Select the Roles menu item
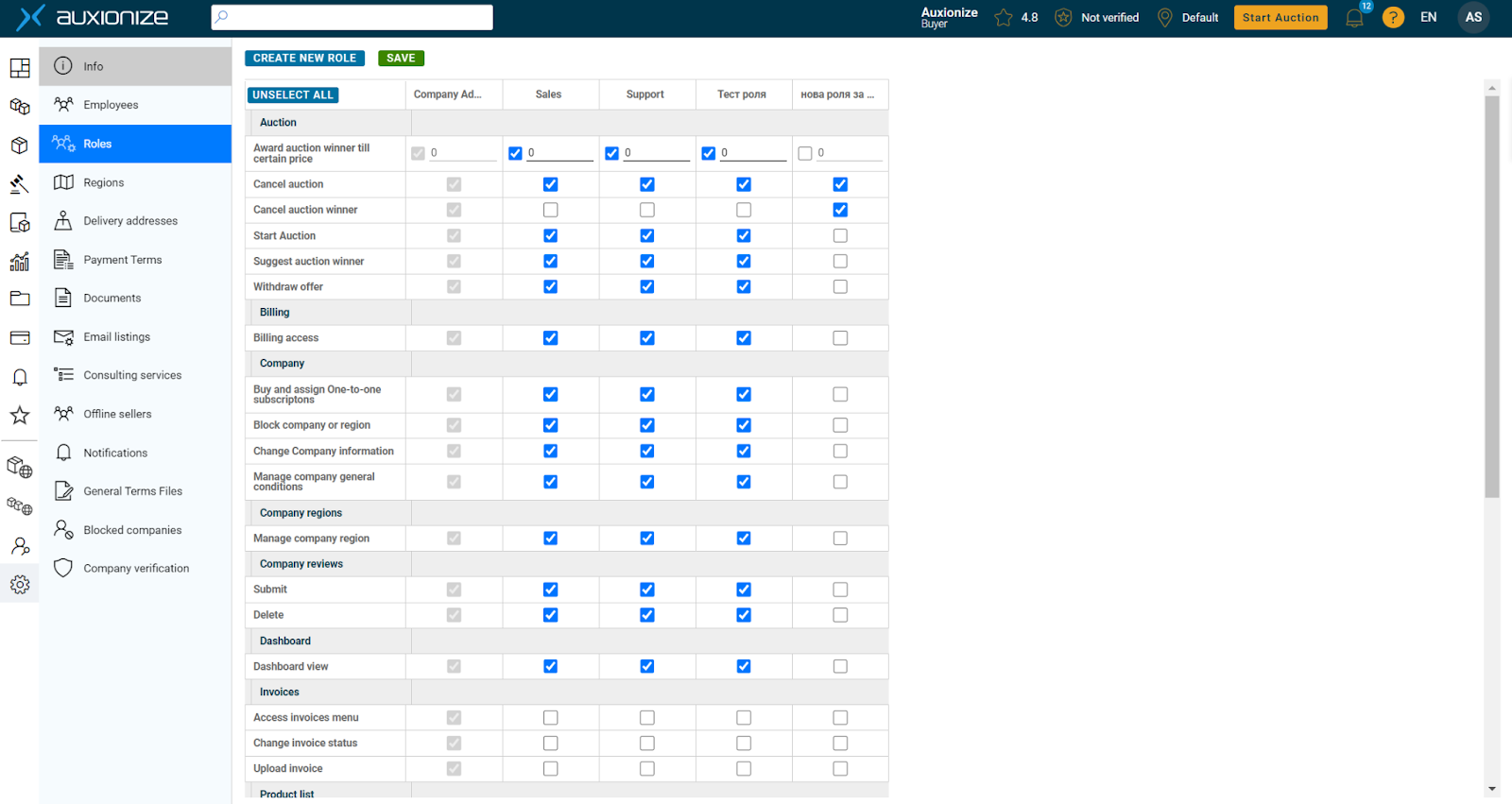This screenshot has height=804, width=1512. pyautogui.click(x=135, y=144)
